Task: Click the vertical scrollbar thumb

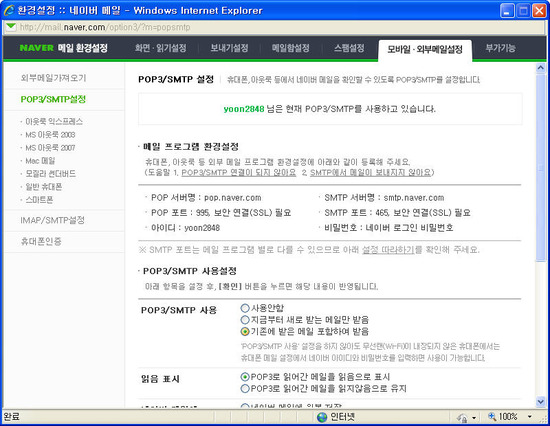Action: click(x=541, y=167)
